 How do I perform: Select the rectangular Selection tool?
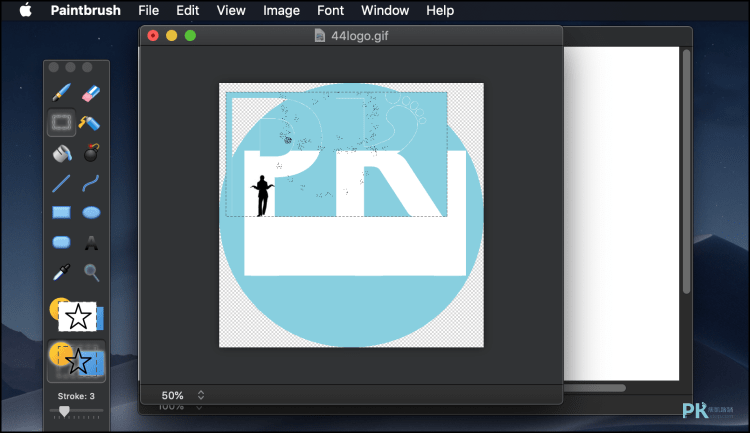click(61, 122)
